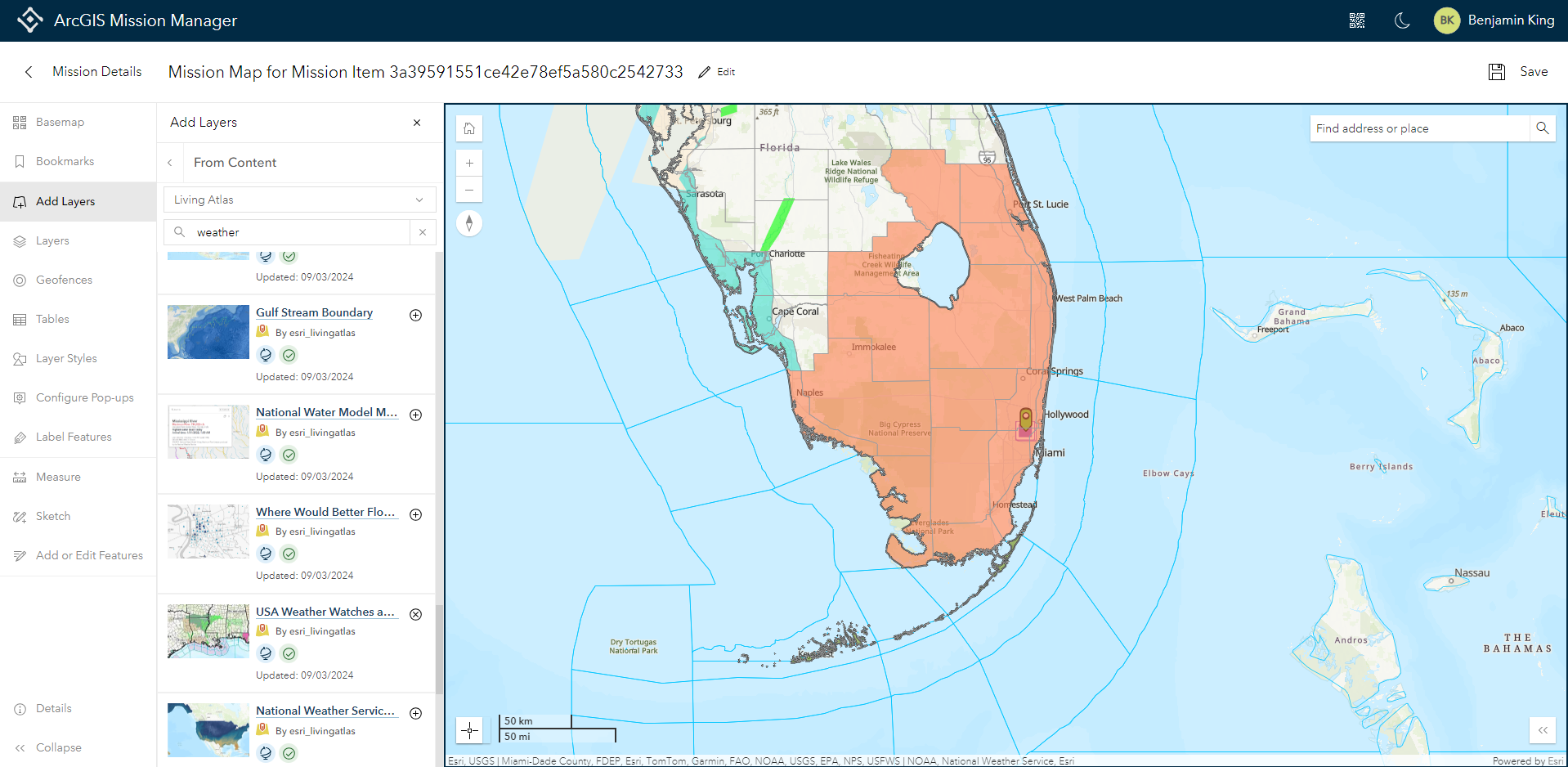Collapse the panel using the bottom-right chevron
Viewport: 1568px width, 767px height.
1543,730
